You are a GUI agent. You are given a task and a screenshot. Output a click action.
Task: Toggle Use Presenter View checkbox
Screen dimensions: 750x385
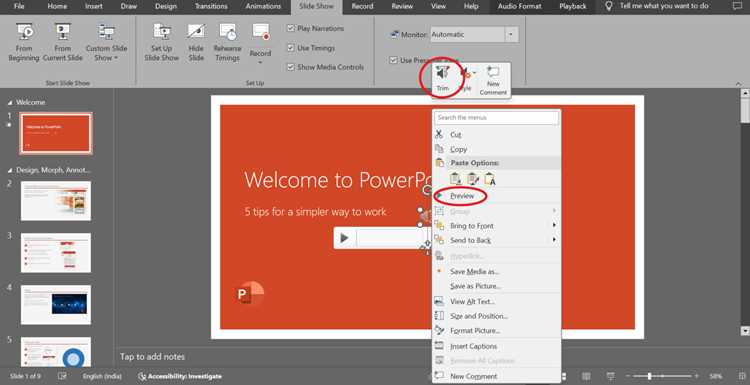tap(393, 60)
